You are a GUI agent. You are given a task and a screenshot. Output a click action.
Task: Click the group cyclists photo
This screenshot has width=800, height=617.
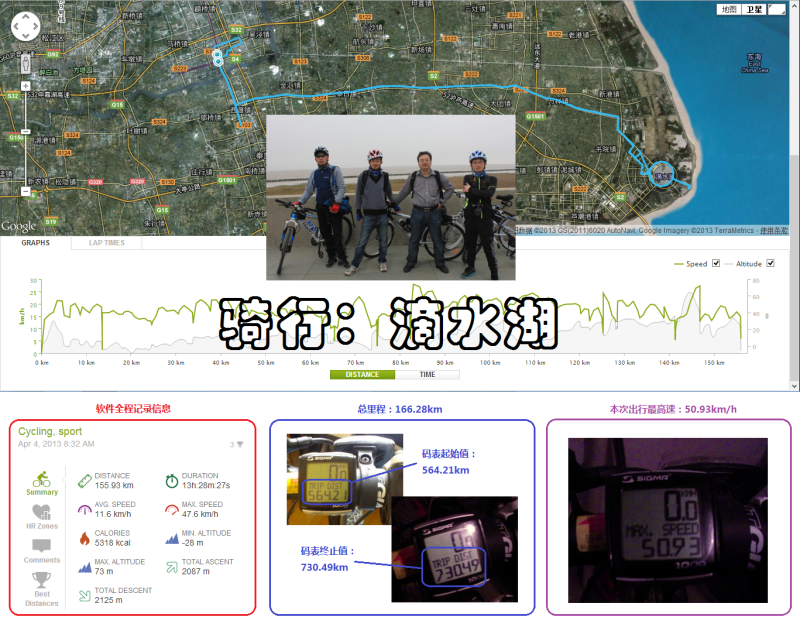click(391, 196)
